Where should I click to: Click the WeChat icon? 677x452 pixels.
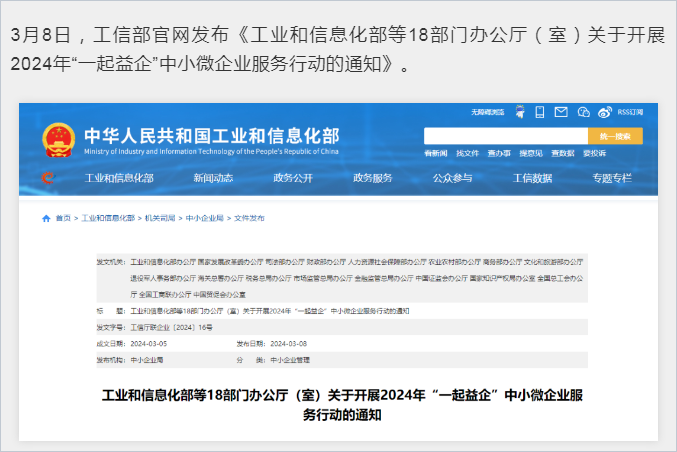pyautogui.click(x=583, y=112)
